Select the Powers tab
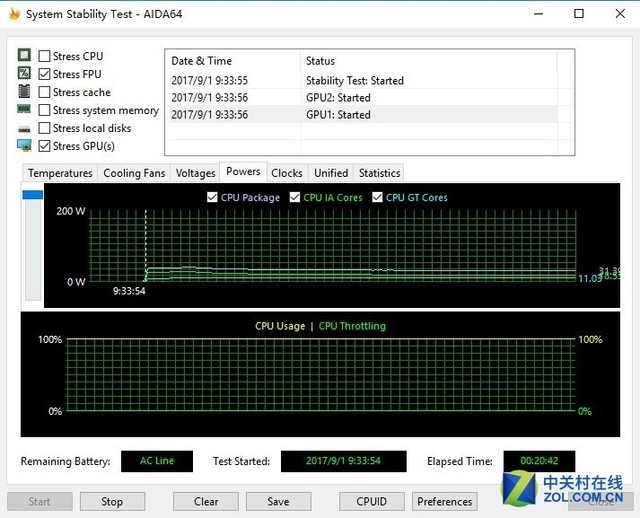This screenshot has height=518, width=640. 243,171
